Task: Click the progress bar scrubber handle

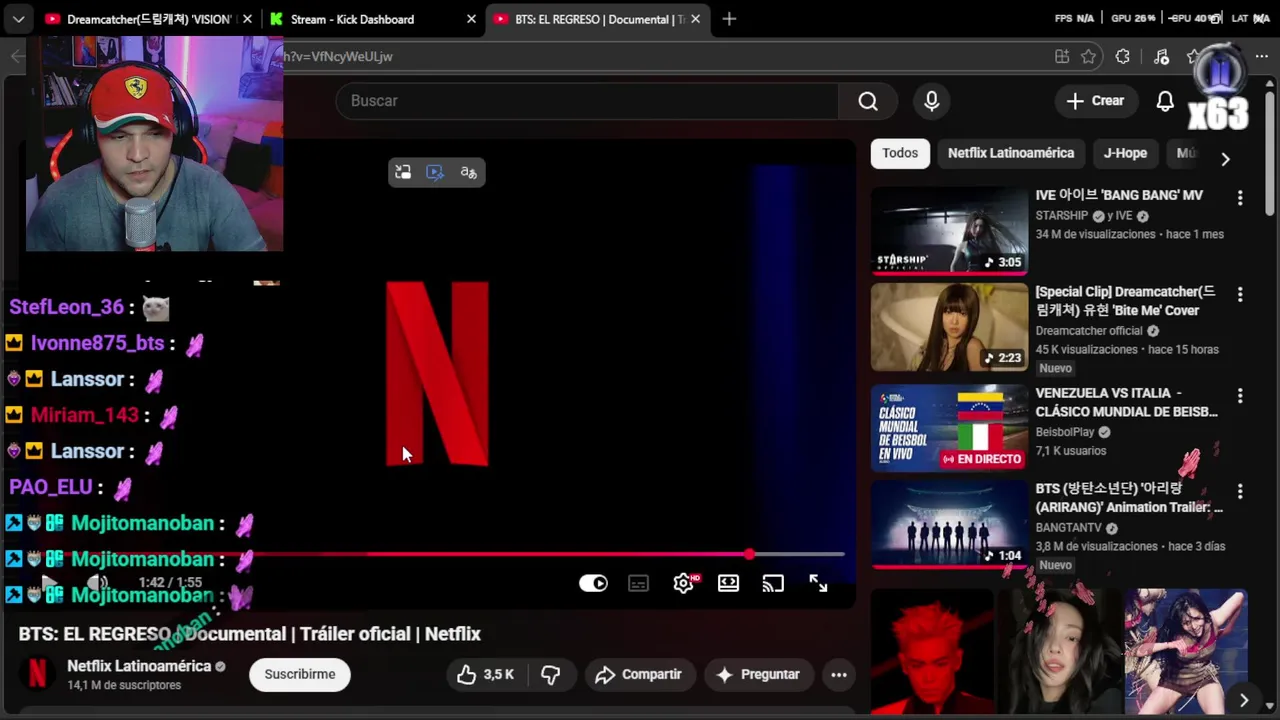Action: (x=749, y=554)
